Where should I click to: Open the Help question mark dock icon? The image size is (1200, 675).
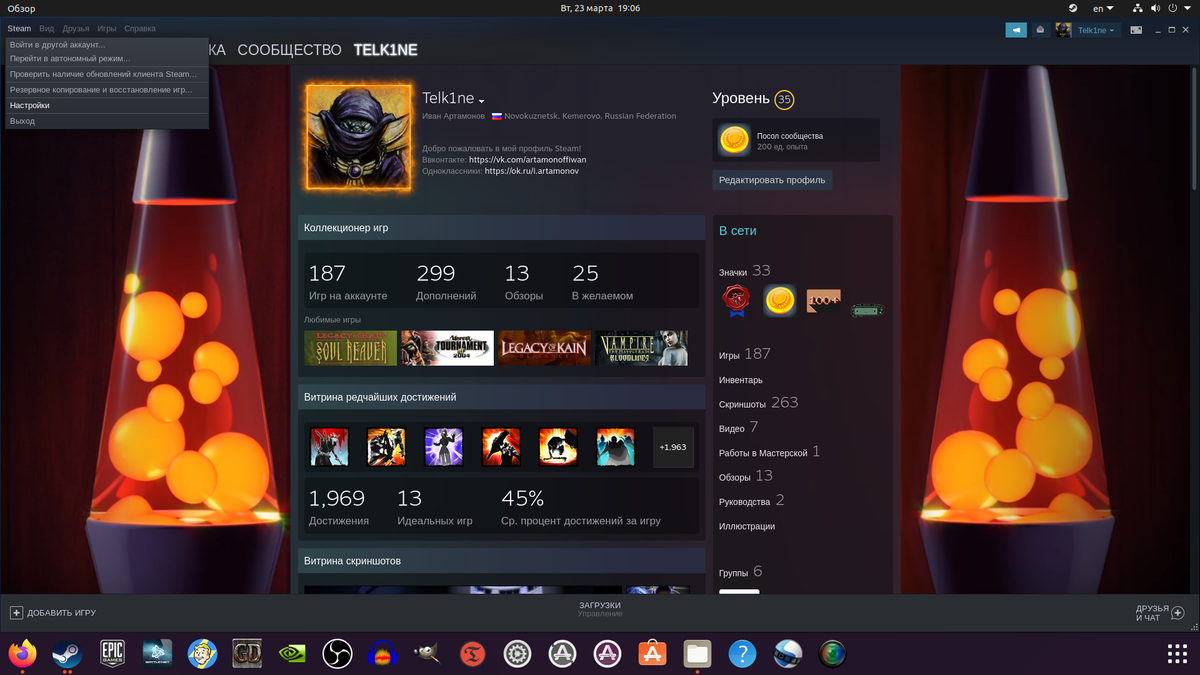(742, 654)
